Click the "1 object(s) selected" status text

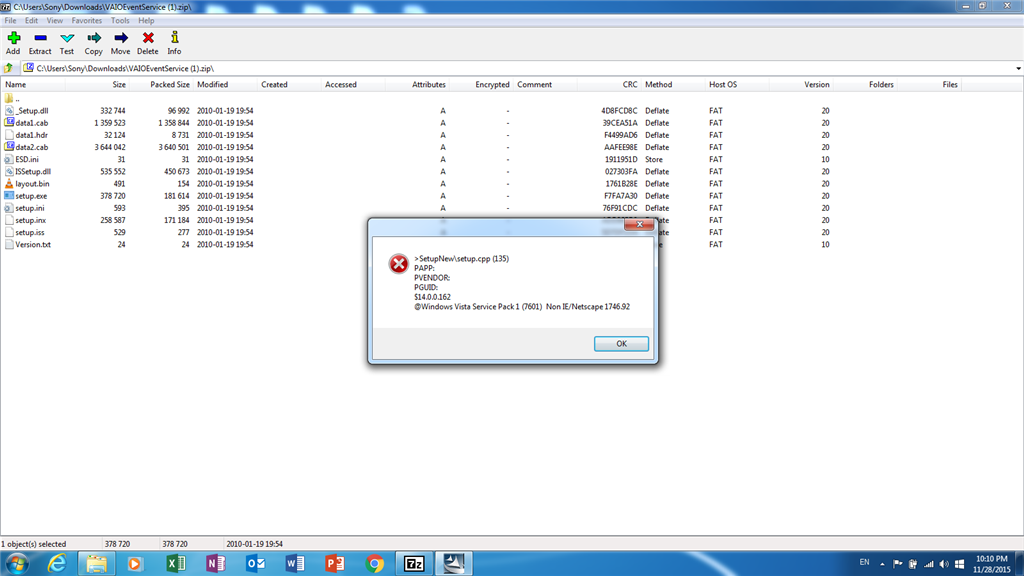click(x=33, y=544)
